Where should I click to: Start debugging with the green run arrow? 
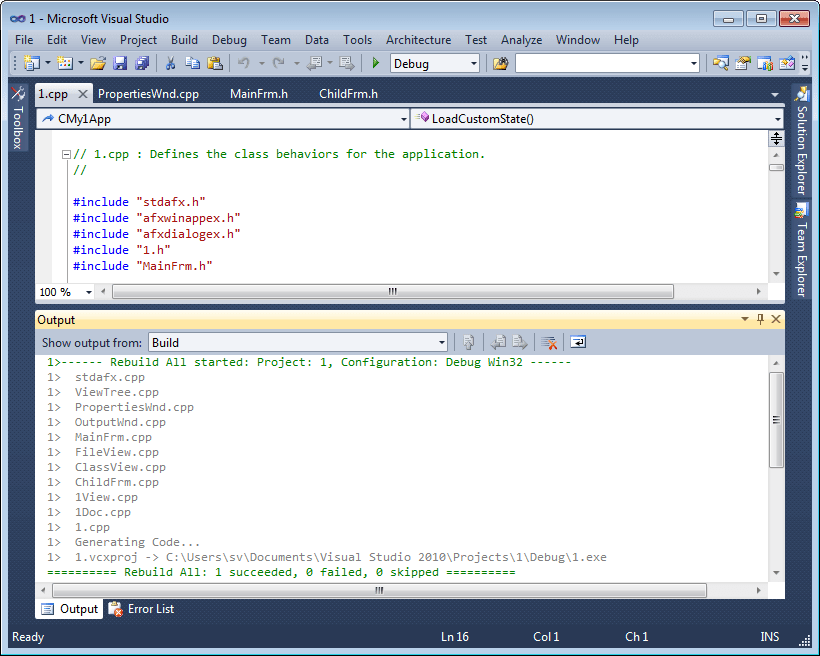[x=375, y=63]
